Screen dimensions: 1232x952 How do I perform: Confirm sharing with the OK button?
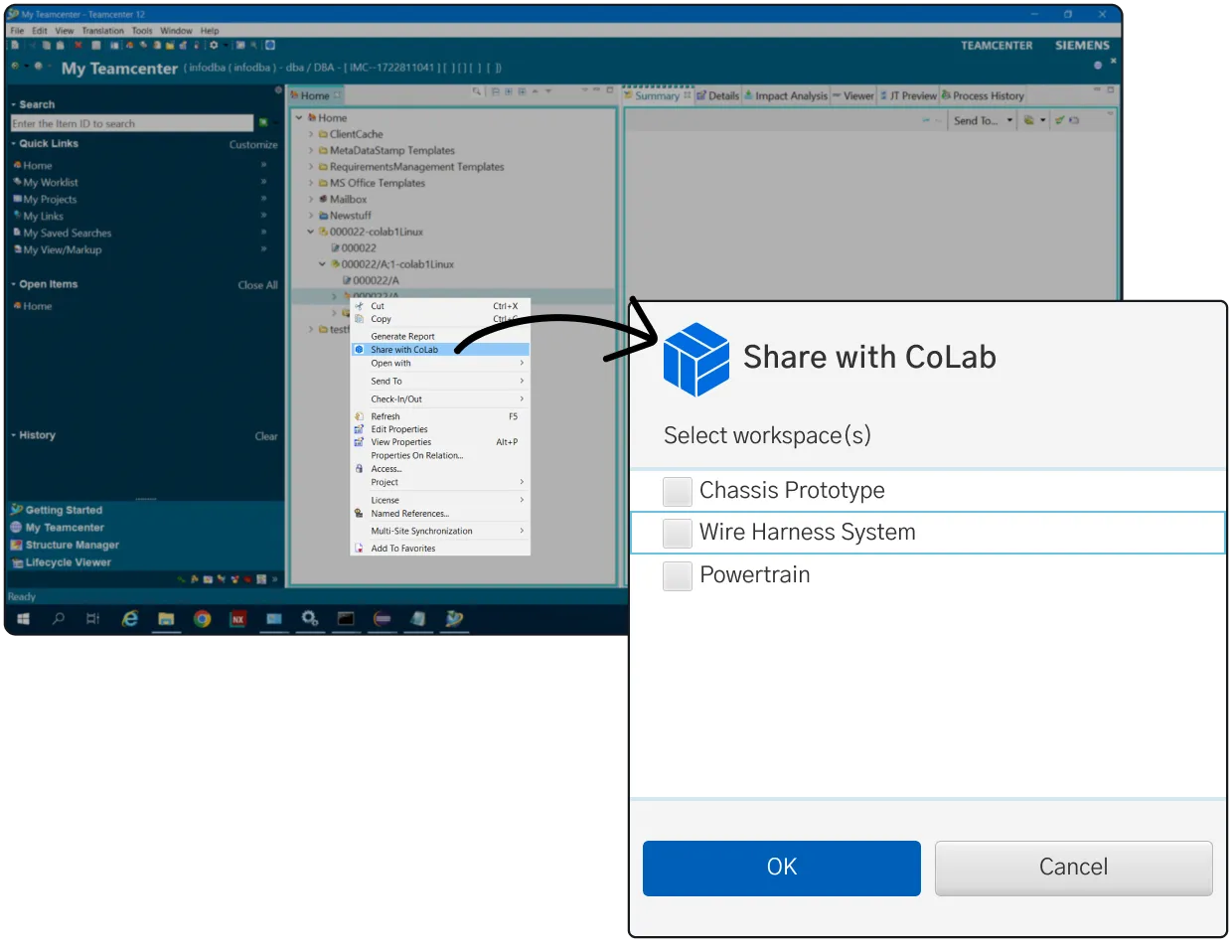[782, 868]
